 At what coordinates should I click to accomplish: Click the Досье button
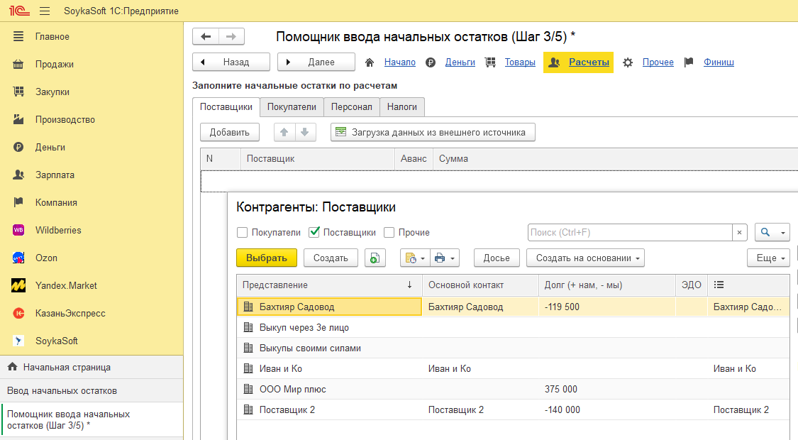click(x=496, y=258)
